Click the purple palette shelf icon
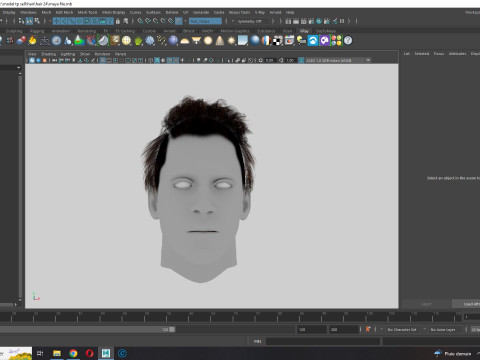480x360 pixels. click(325, 41)
